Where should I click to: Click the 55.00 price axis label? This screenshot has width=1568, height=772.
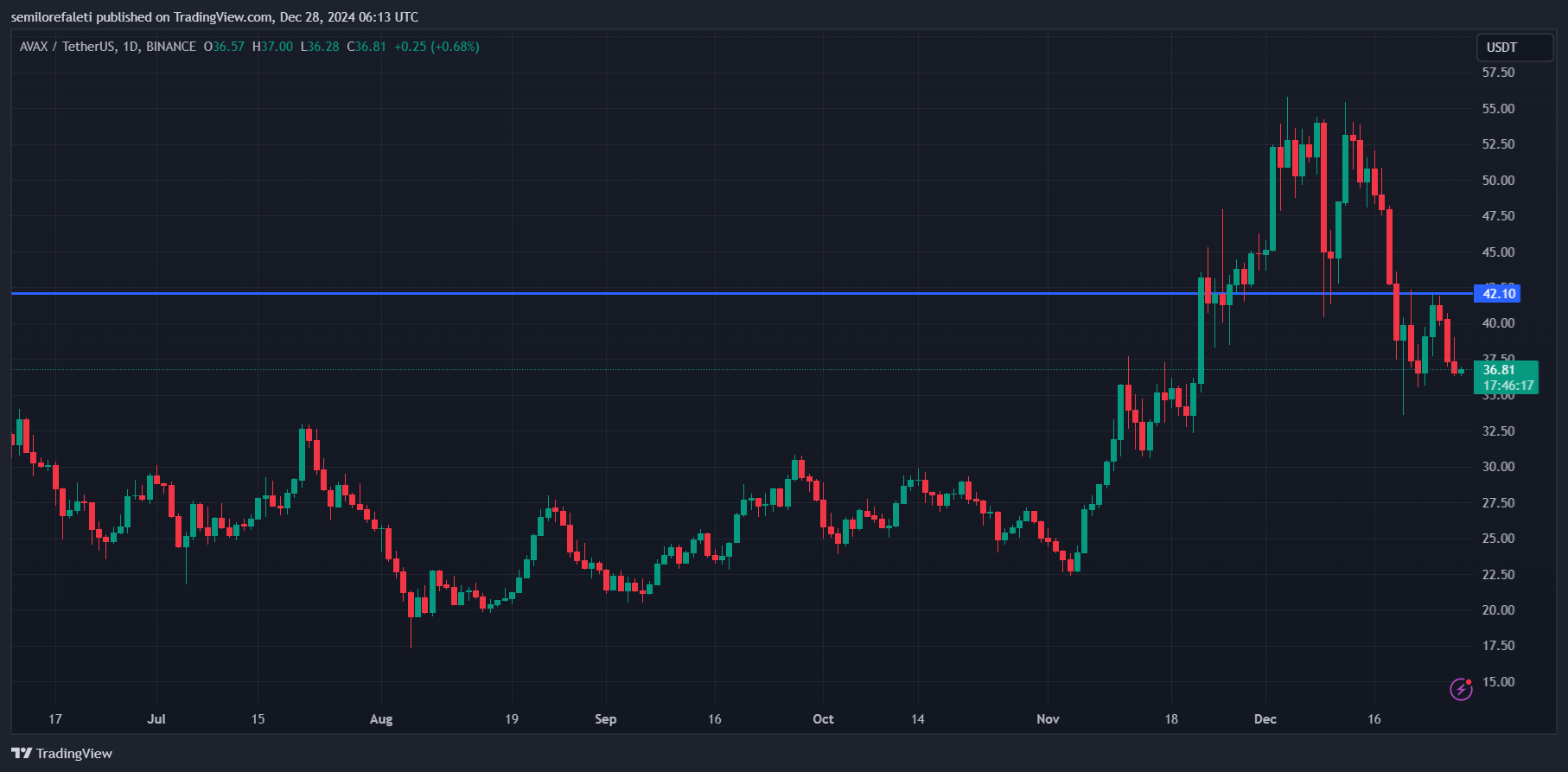pyautogui.click(x=1498, y=109)
